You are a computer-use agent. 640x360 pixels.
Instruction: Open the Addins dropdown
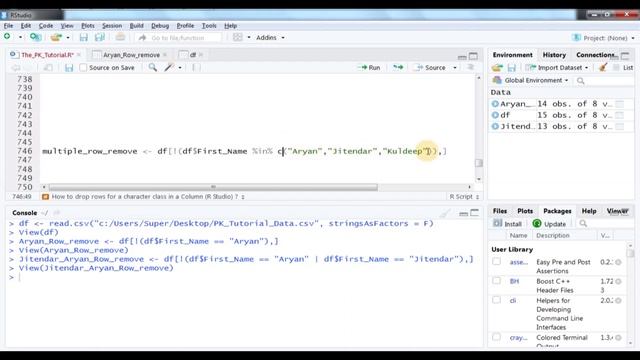pos(270,38)
